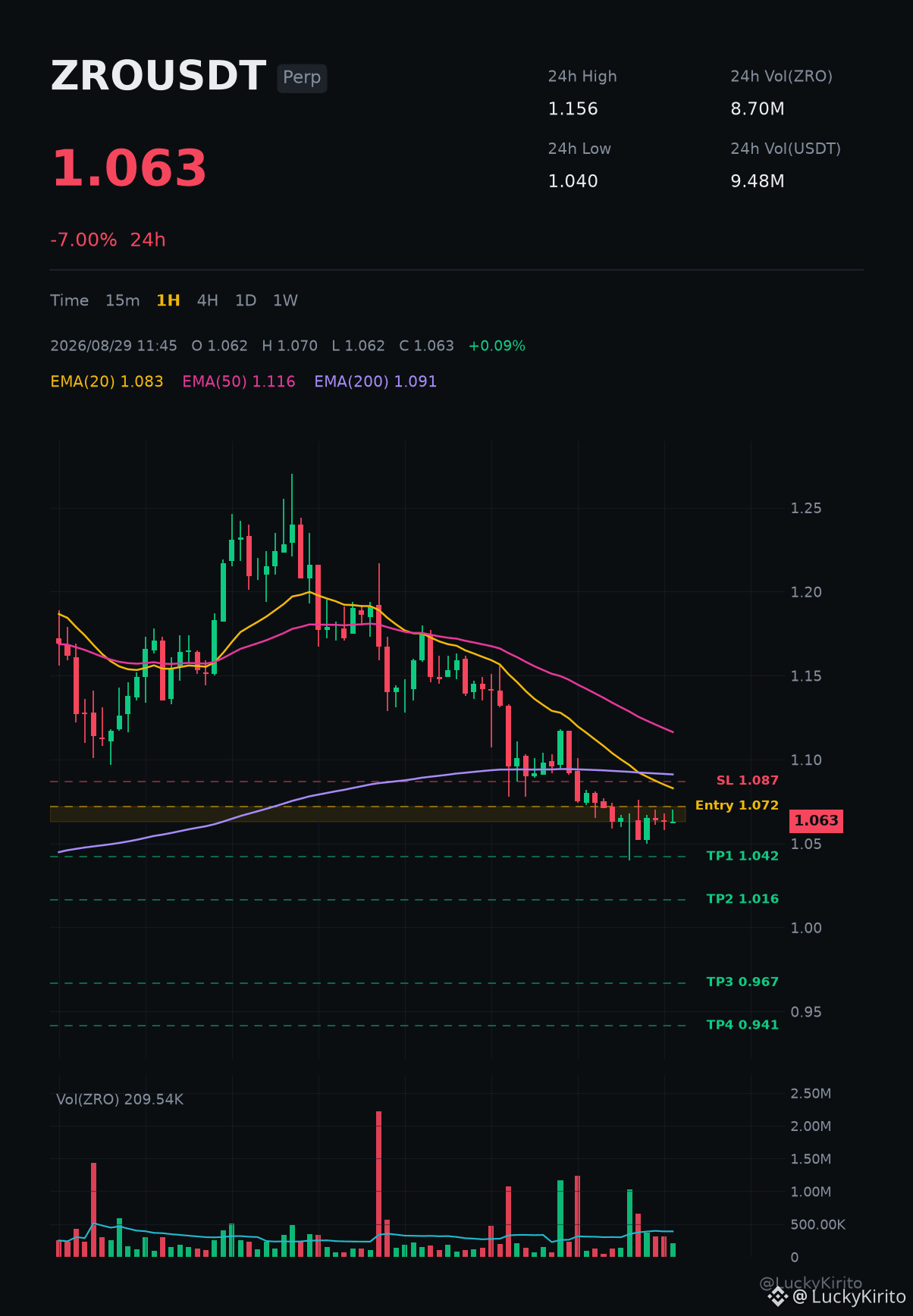This screenshot has width=913, height=1316.
Task: Click the open value O 1.062
Action: [220, 346]
